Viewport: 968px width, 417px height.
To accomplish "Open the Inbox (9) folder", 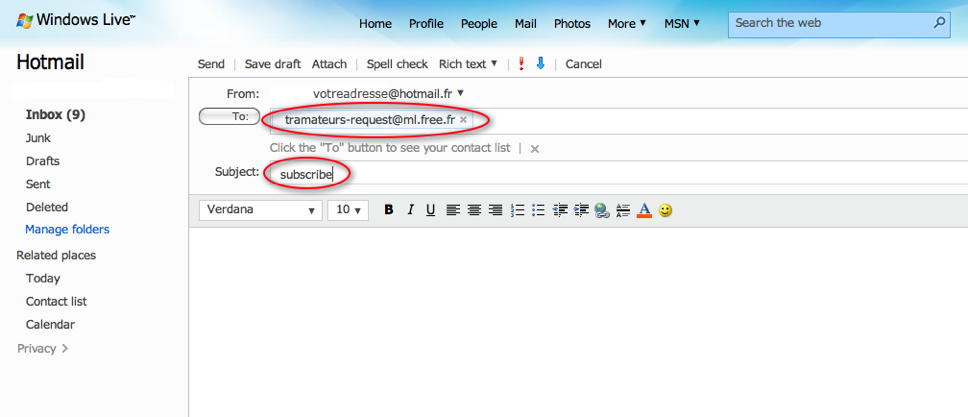I will 56,114.
